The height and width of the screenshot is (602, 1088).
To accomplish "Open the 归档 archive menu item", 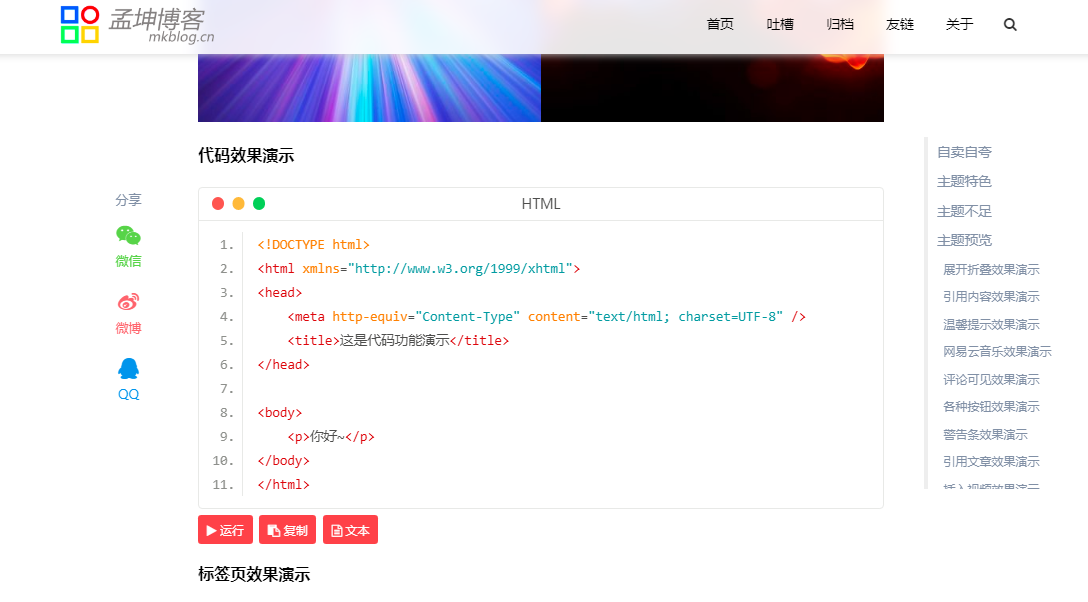I will 840,25.
